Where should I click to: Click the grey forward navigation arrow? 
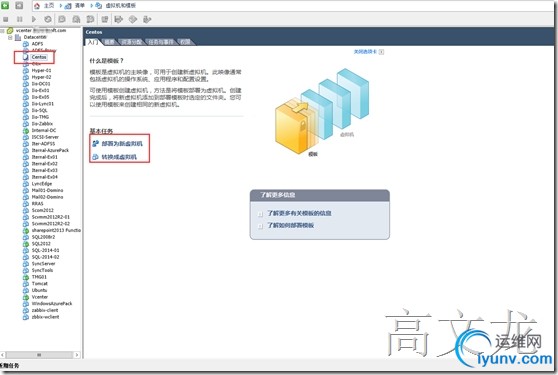[x=19, y=5]
